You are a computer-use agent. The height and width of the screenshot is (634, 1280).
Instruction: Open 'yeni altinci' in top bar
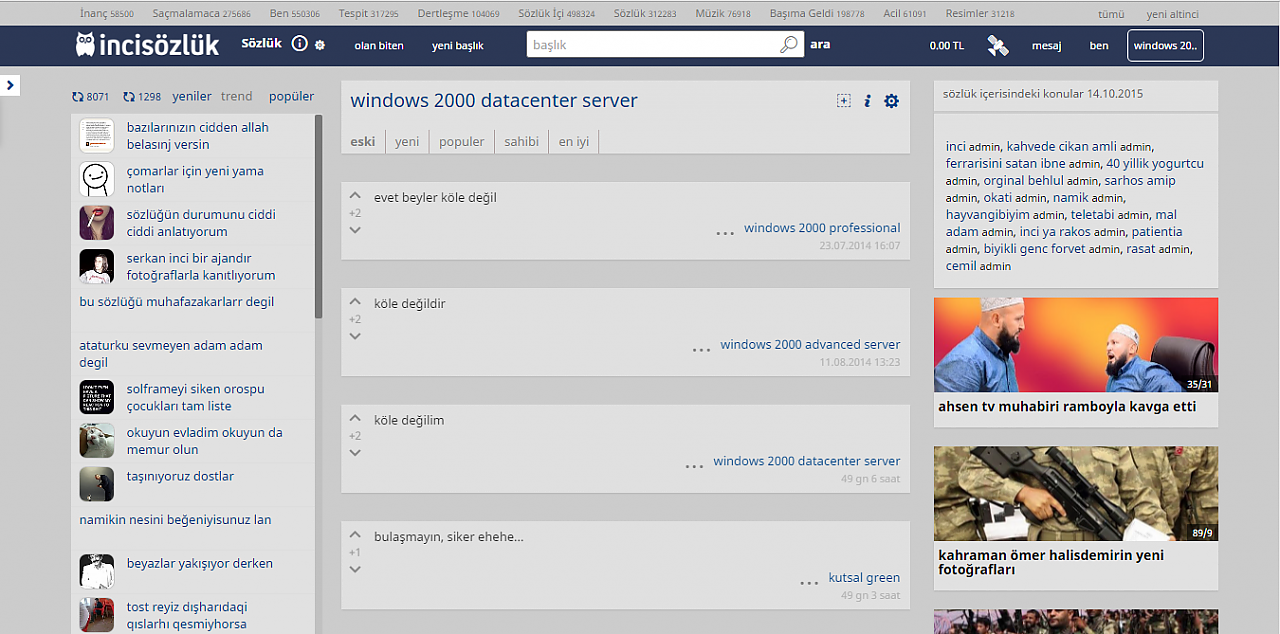[1173, 14]
